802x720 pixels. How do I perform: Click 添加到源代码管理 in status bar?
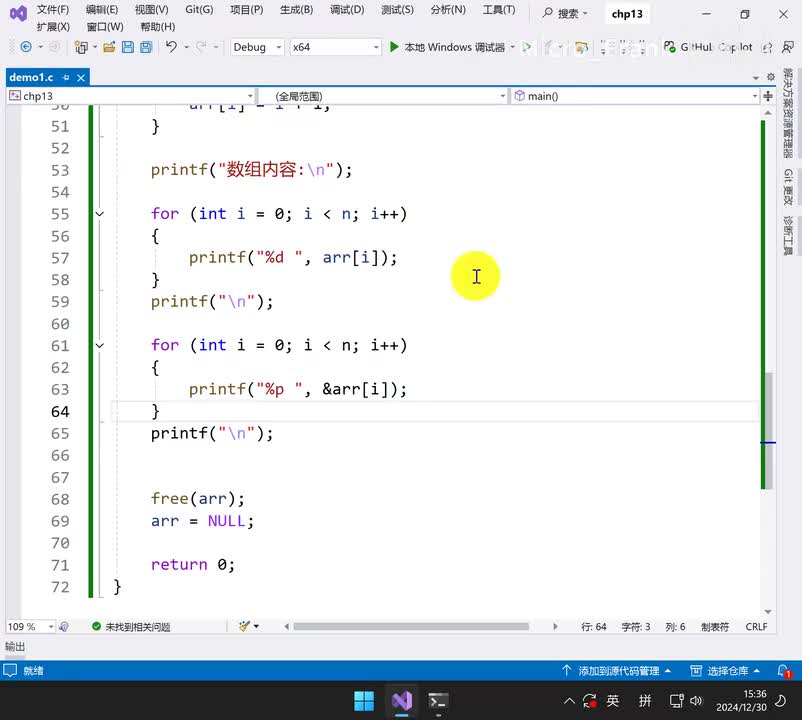tap(616, 670)
